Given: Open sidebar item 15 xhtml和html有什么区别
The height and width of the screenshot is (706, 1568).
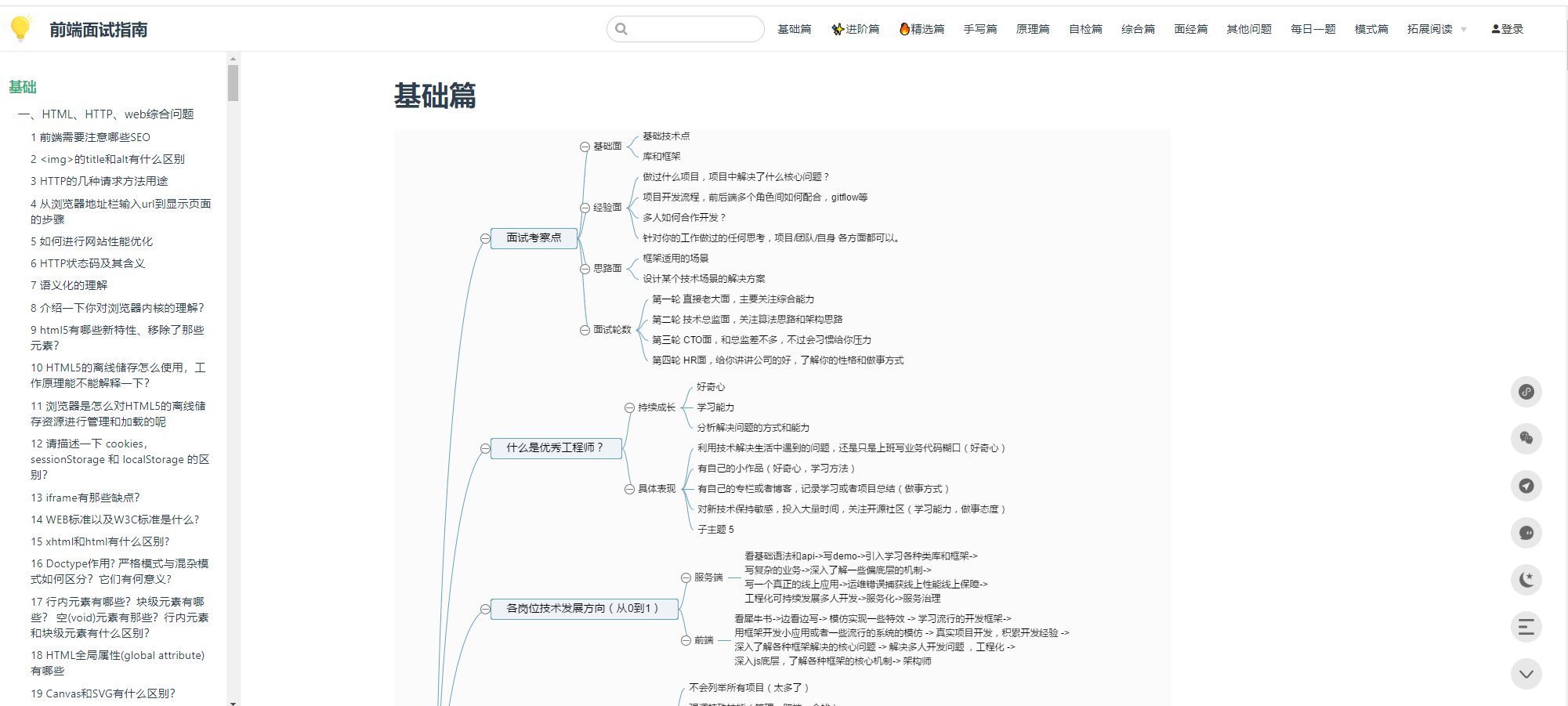Looking at the screenshot, I should tap(100, 541).
